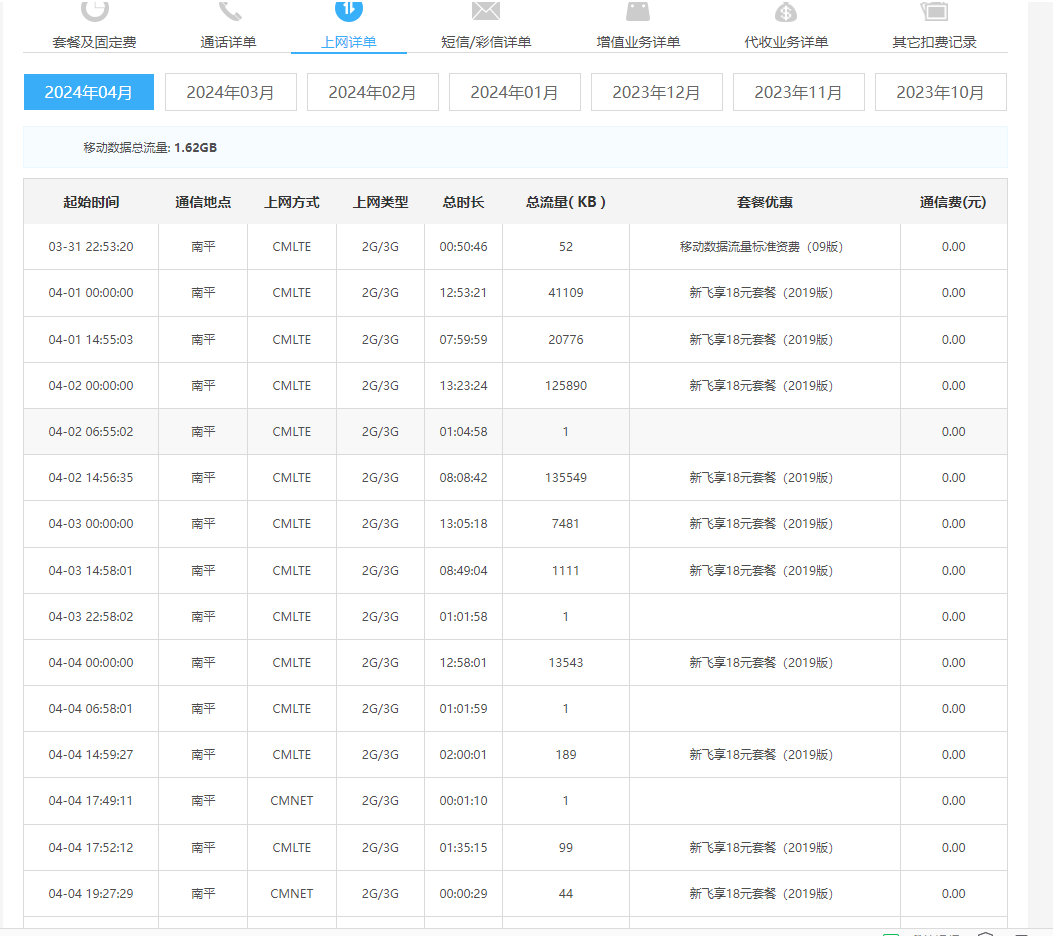Switch to the 通话详单 tab

tap(228, 42)
